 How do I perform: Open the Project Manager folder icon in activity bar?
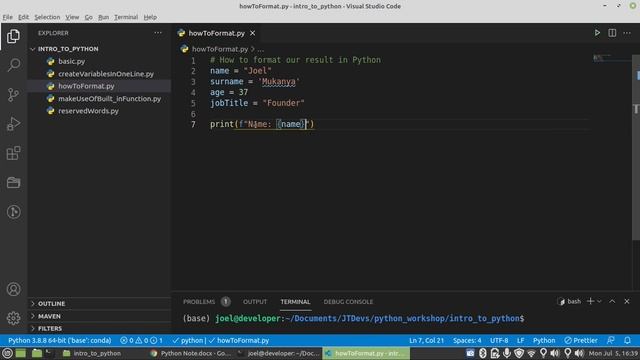(x=13, y=182)
